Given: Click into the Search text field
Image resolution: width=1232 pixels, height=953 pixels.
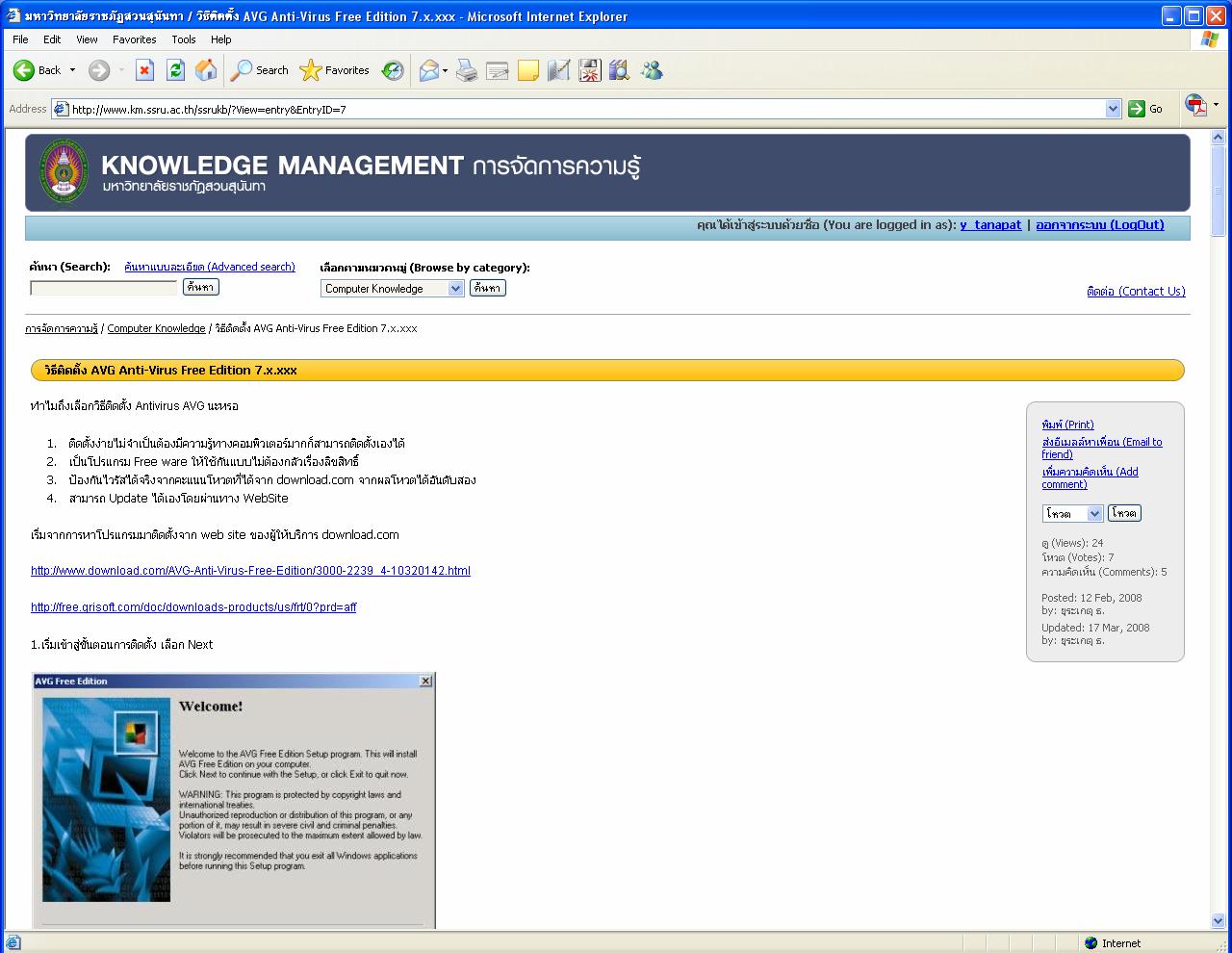Looking at the screenshot, I should point(104,288).
